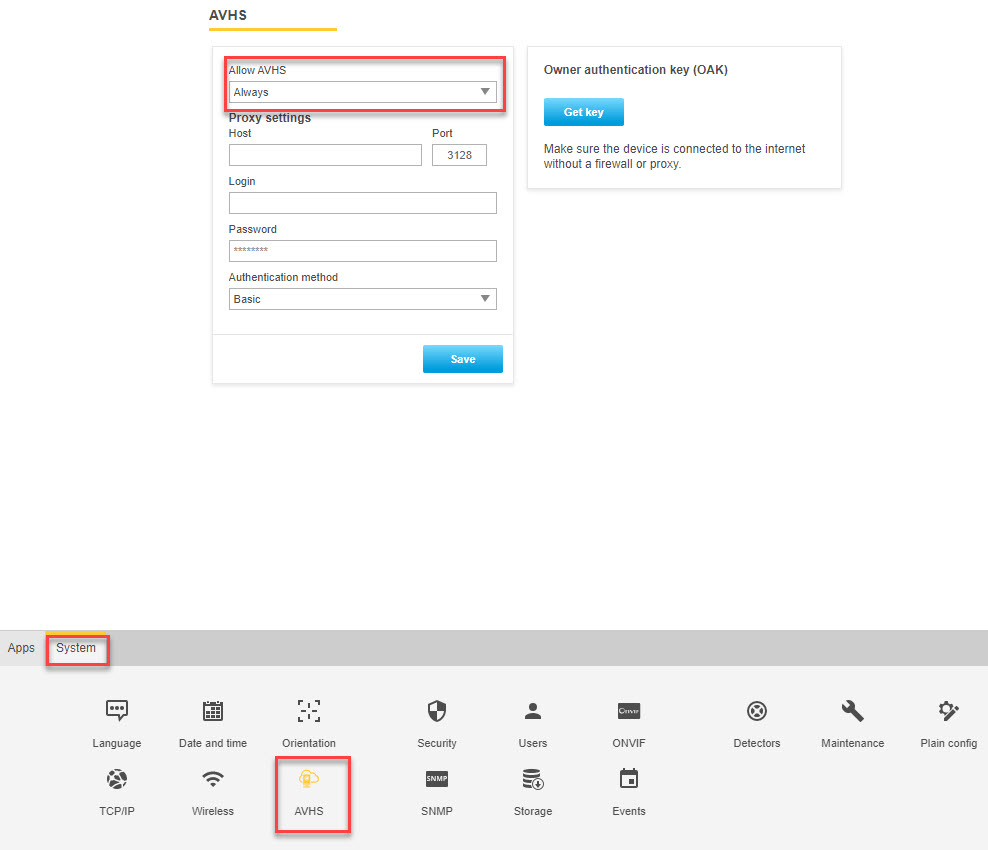Expand the Allow AVHS dropdown
The width and height of the screenshot is (988, 850).
(x=362, y=92)
